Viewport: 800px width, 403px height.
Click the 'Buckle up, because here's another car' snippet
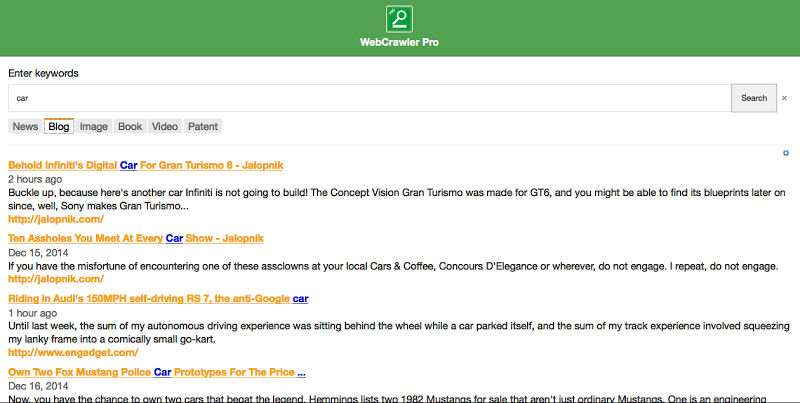[x=397, y=199]
